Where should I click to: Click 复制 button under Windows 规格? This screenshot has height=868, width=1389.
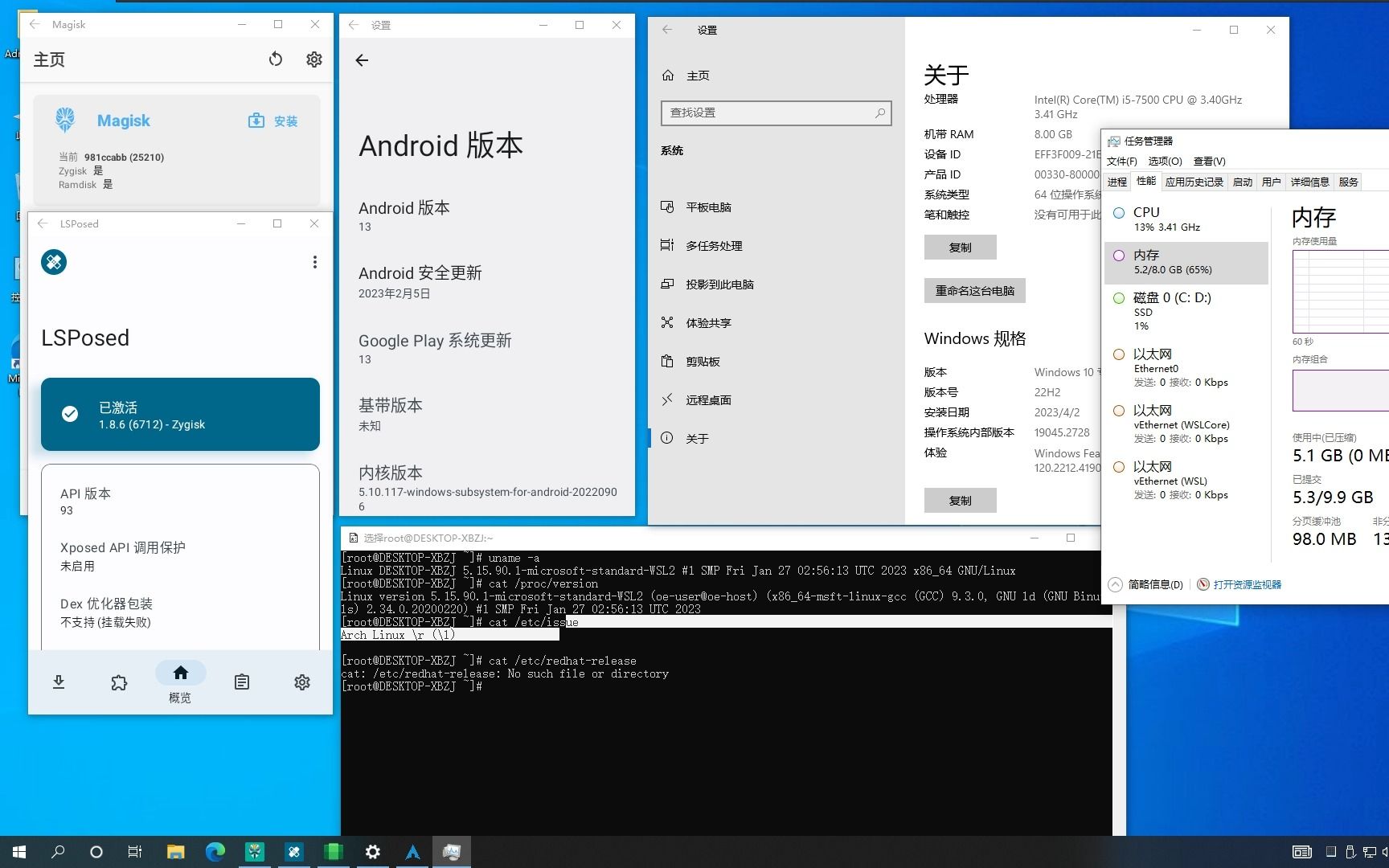click(961, 501)
